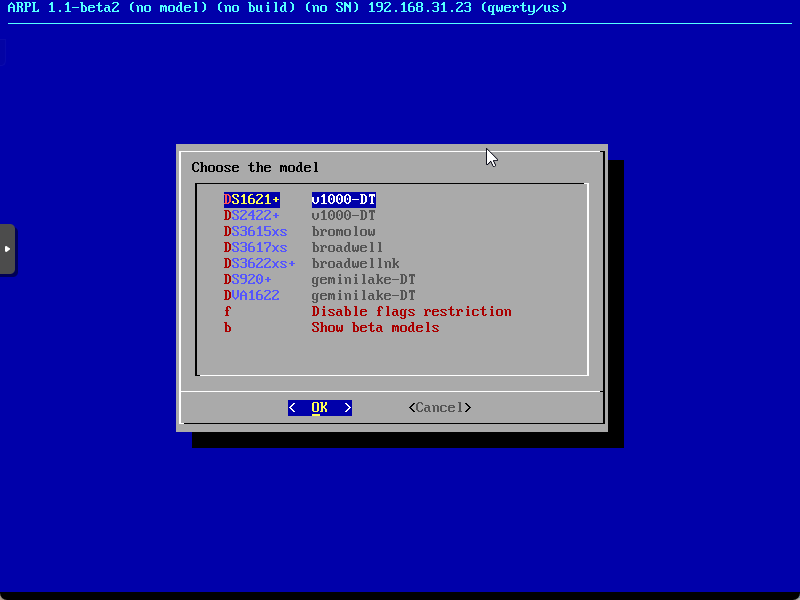Click the highlighted v1000-DT platform label
Image resolution: width=800 pixels, height=600 pixels.
(343, 200)
